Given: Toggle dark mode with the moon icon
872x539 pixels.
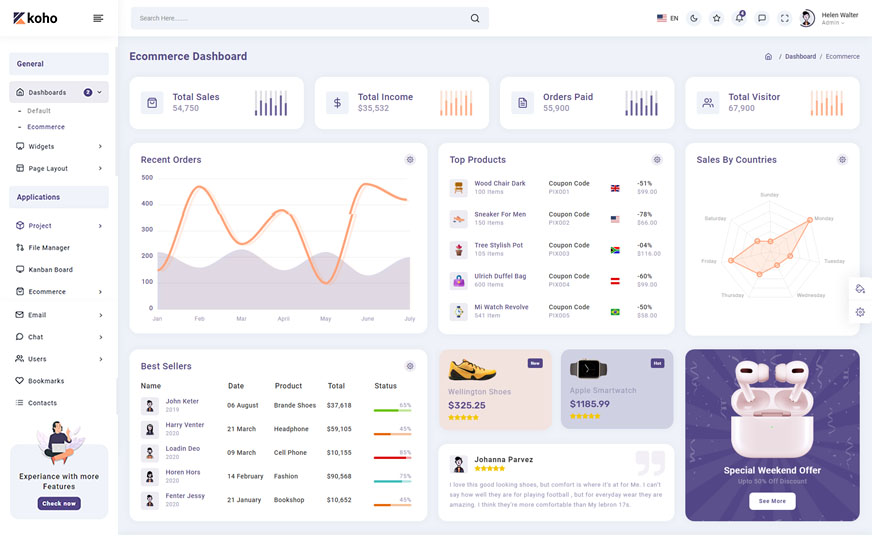Looking at the screenshot, I should click(694, 18).
